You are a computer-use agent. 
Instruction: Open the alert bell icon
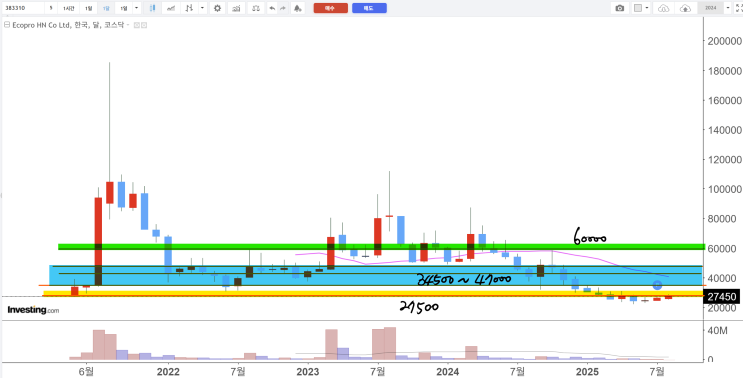[x=297, y=8]
